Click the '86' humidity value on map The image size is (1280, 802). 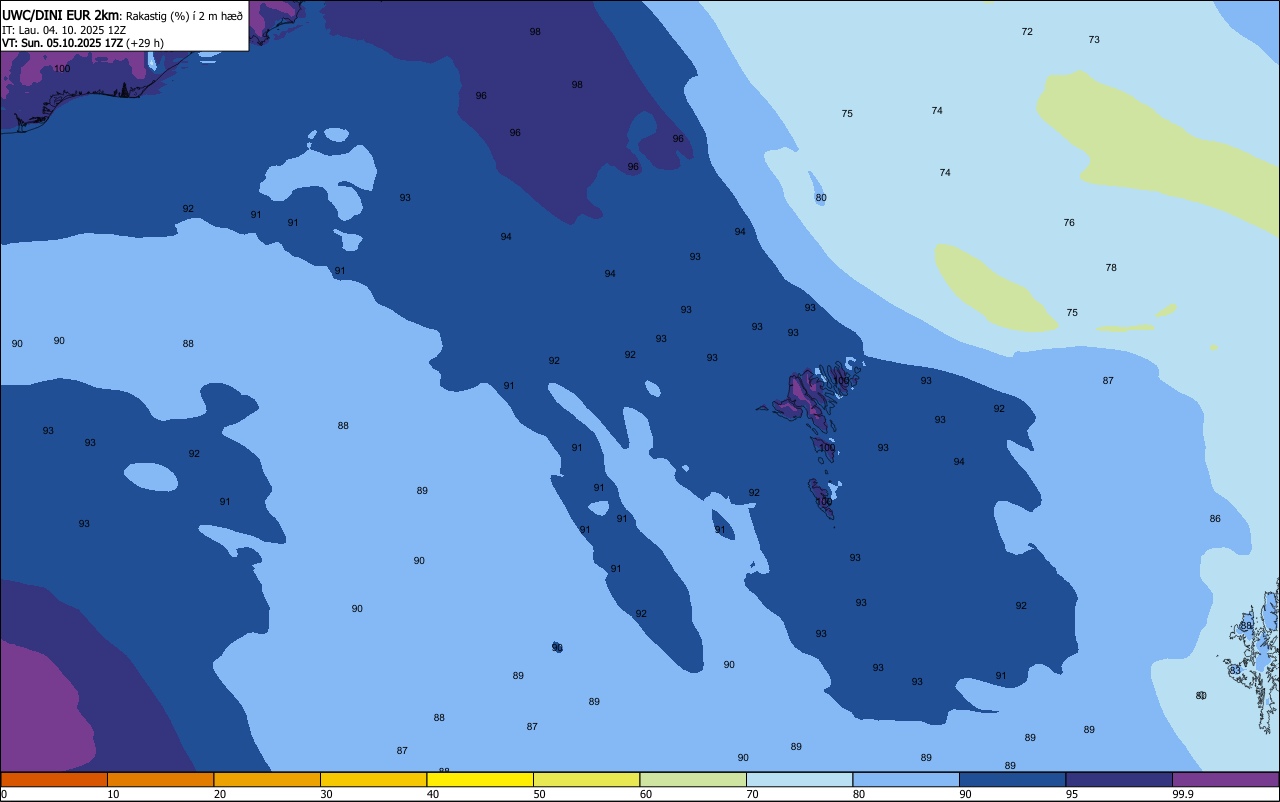tap(1215, 519)
